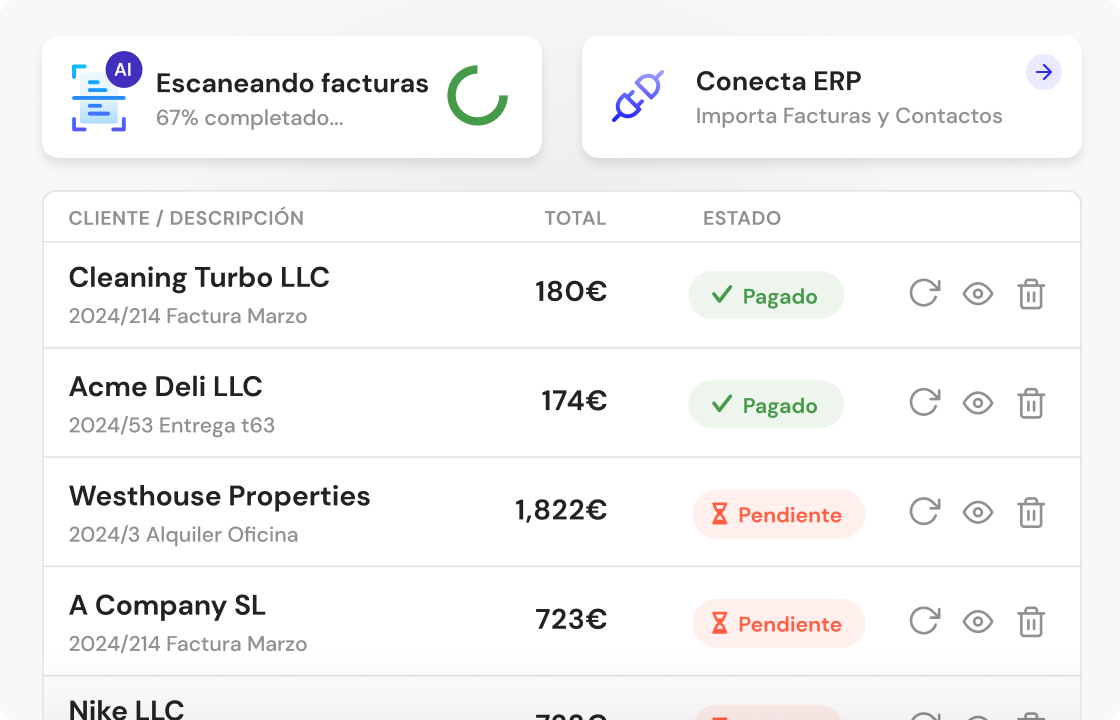The image size is (1120, 720).
Task: Preview the Westhouse Properties invoice via eye icon
Action: click(x=977, y=512)
